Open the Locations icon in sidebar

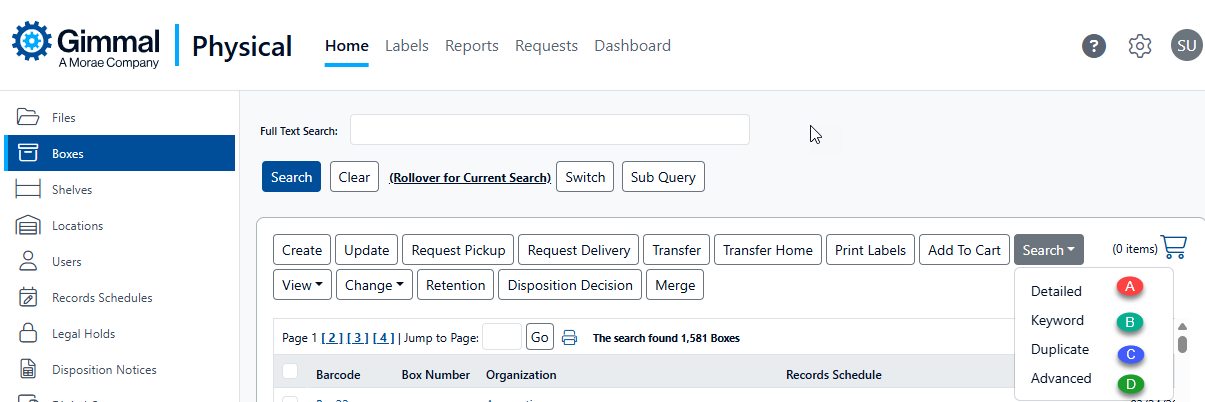tap(27, 226)
